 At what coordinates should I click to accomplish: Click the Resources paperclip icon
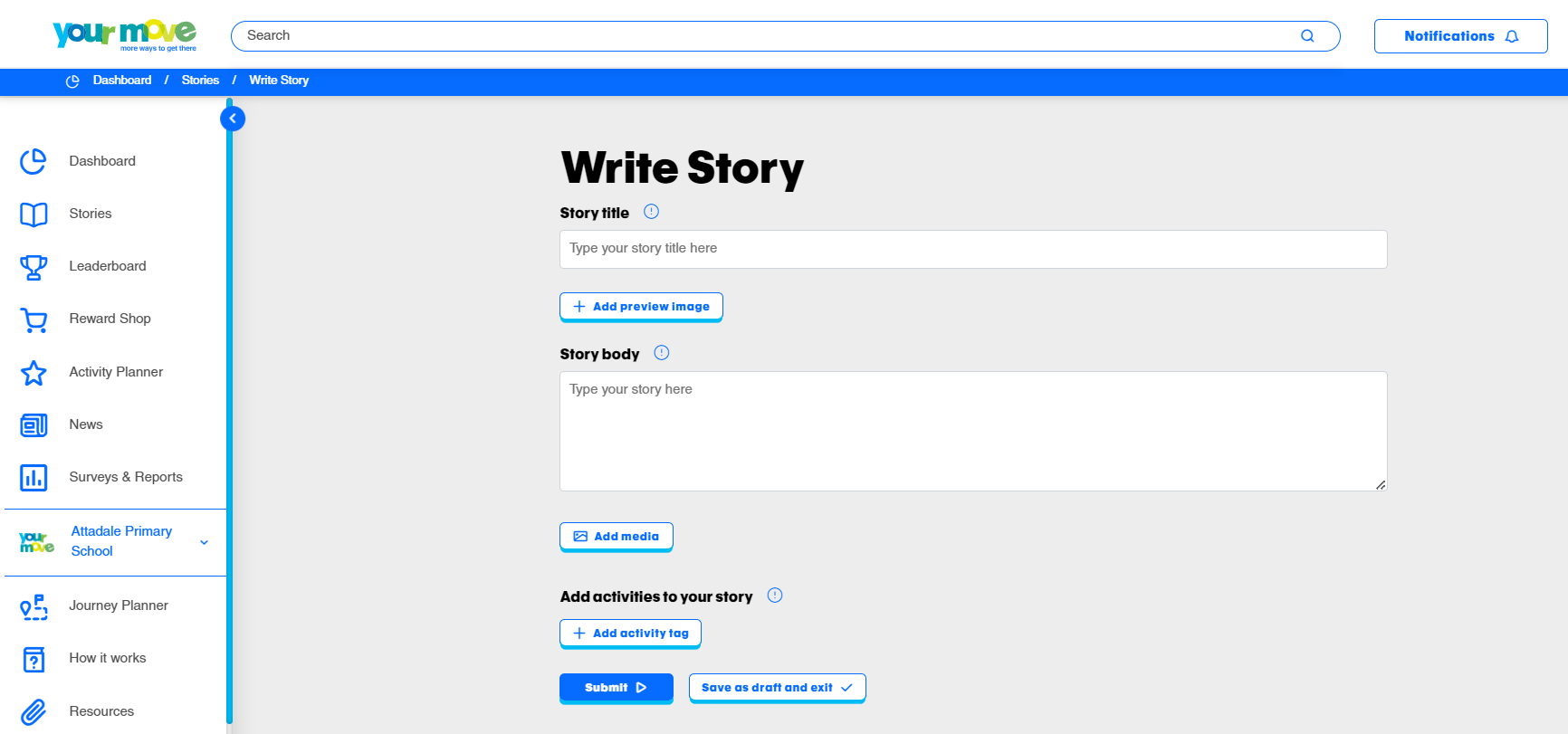(x=33, y=712)
